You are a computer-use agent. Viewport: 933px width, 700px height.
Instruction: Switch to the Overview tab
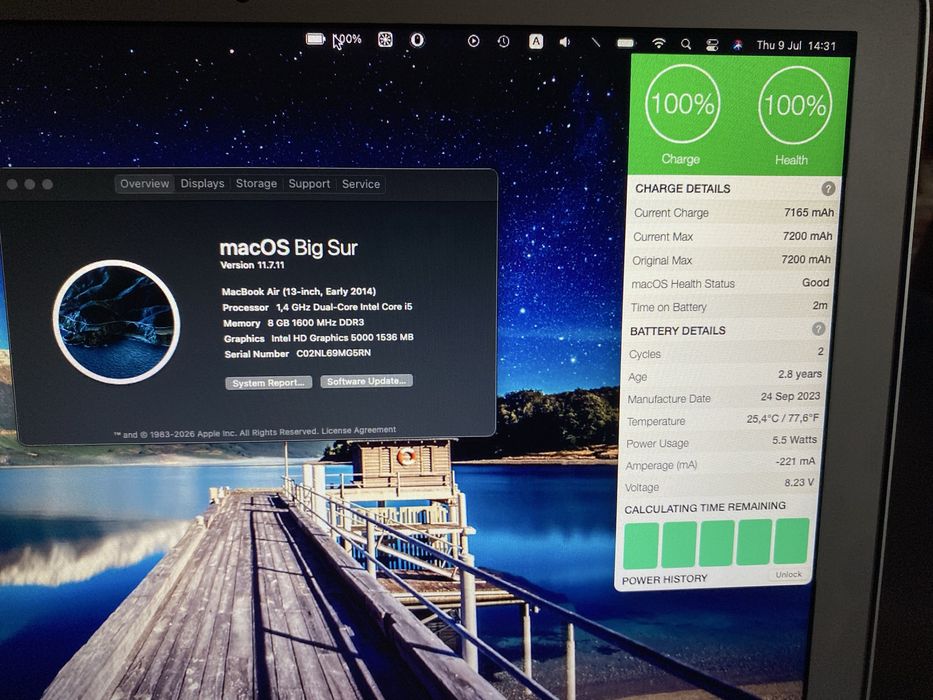[x=145, y=183]
